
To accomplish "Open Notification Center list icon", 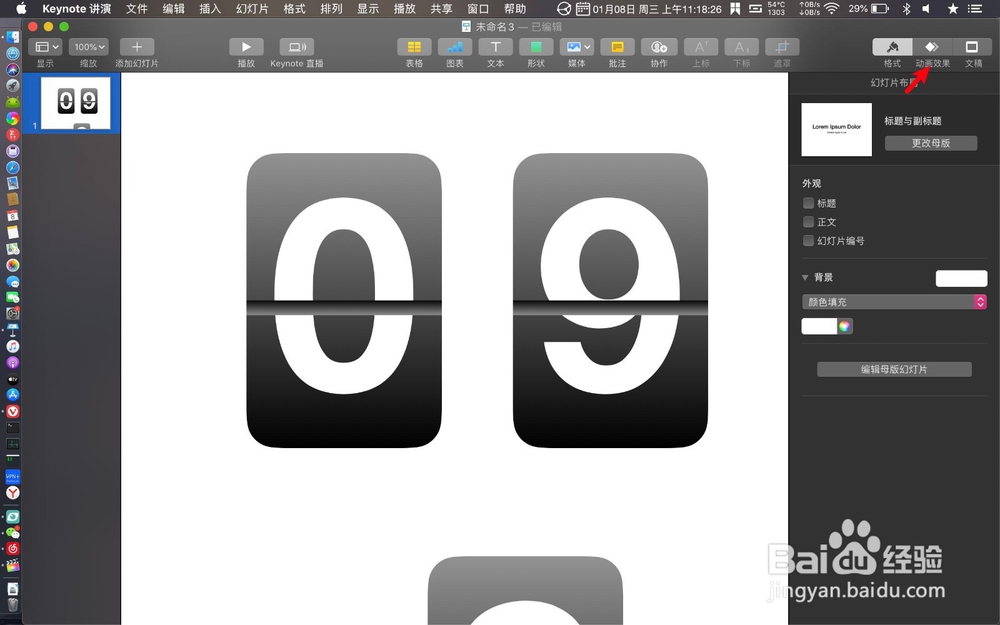I will point(974,8).
